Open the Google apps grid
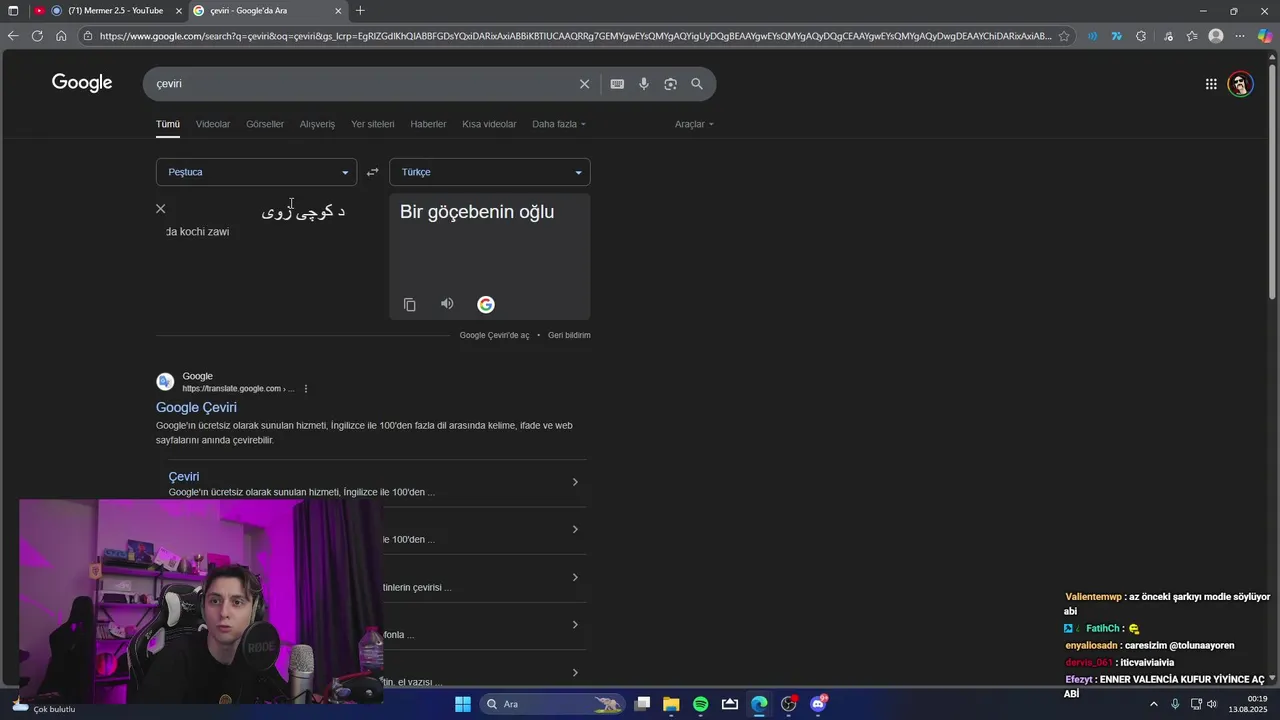The image size is (1280, 720). point(1211,84)
